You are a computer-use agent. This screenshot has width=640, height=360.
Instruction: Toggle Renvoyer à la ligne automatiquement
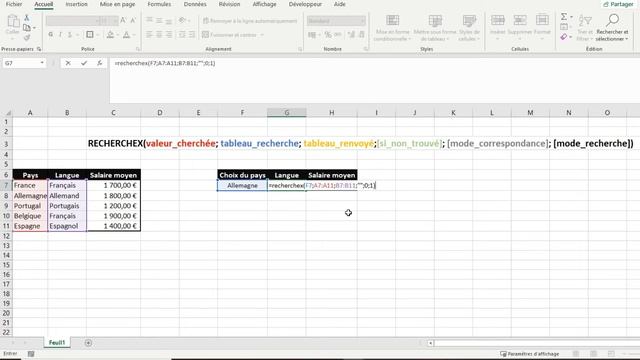[250, 21]
